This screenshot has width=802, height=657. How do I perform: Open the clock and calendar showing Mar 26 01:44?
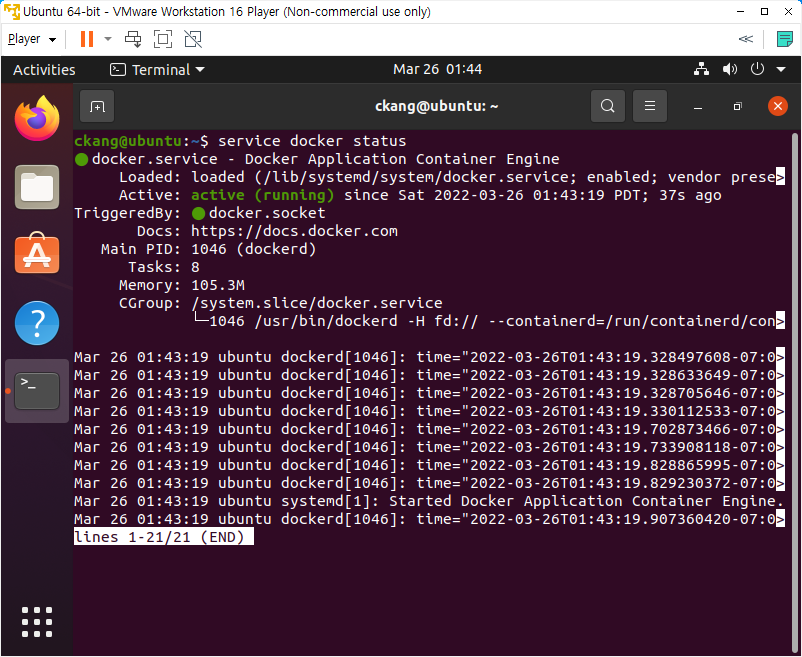coord(437,69)
